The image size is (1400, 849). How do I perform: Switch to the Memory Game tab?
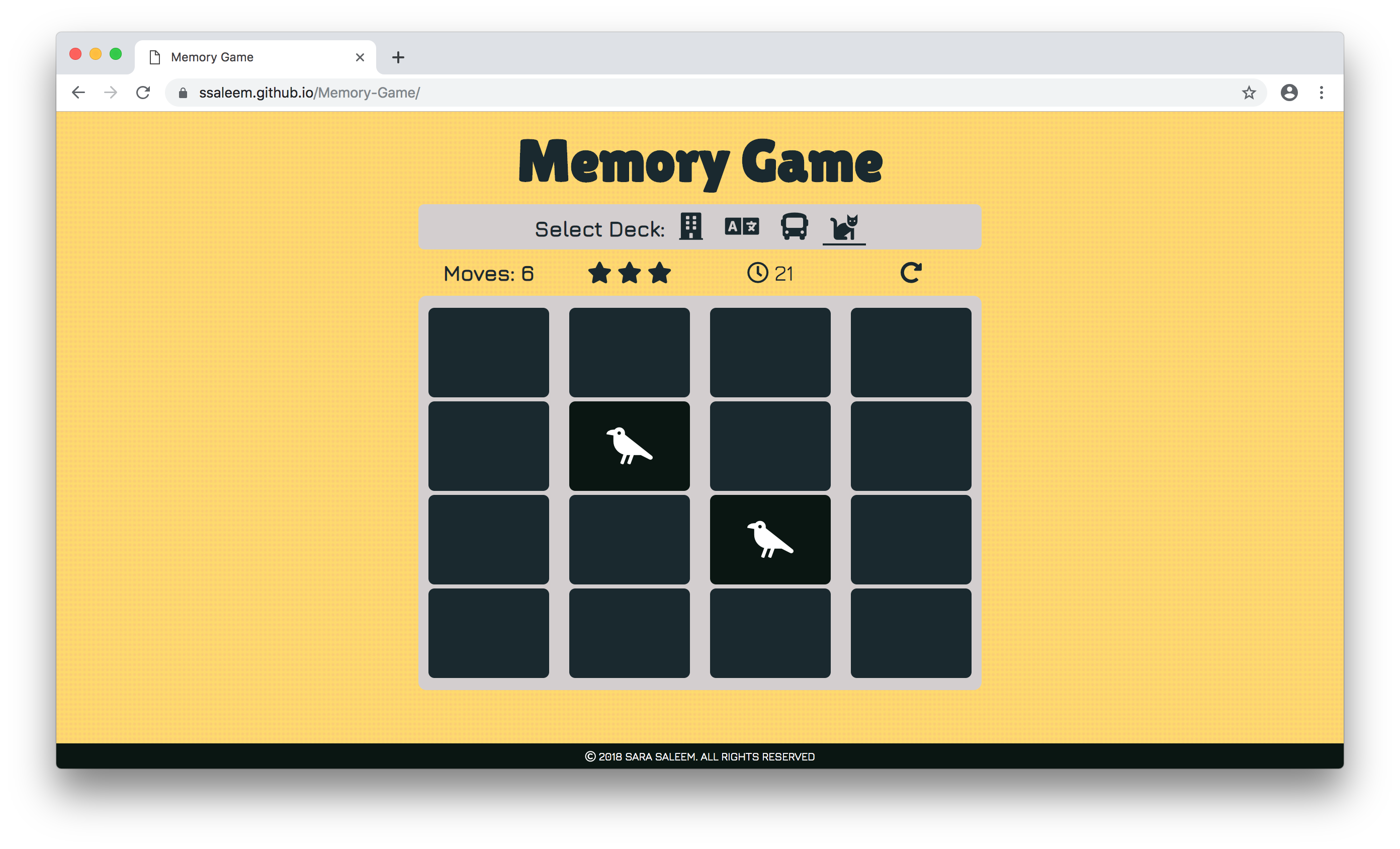pos(250,57)
